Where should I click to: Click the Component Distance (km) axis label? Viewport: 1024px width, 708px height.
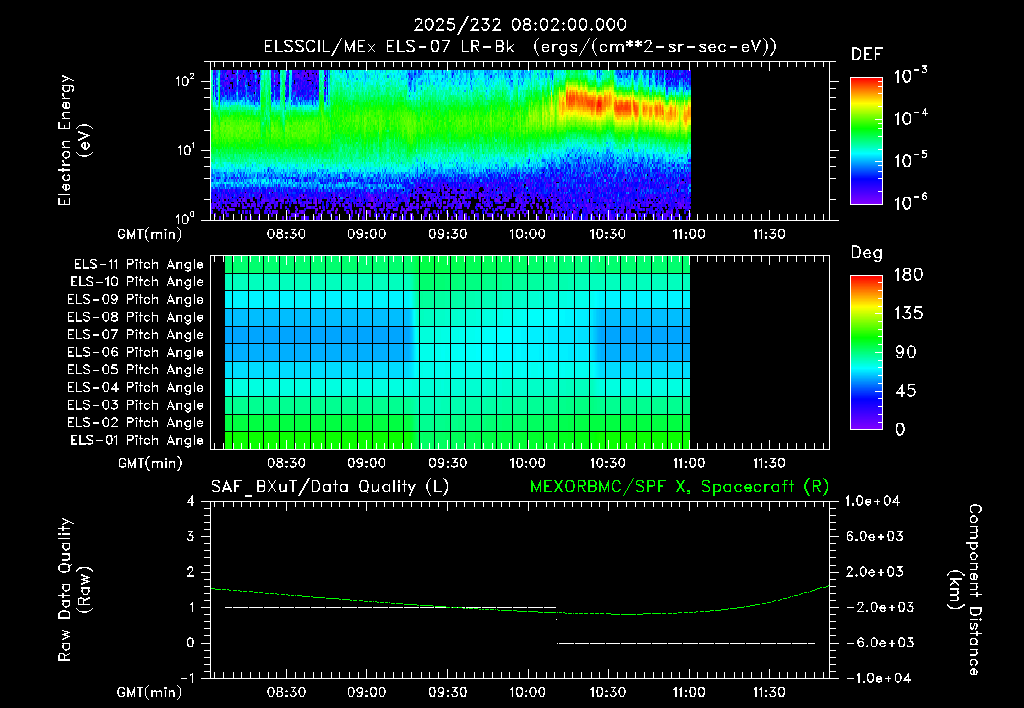tap(965, 590)
